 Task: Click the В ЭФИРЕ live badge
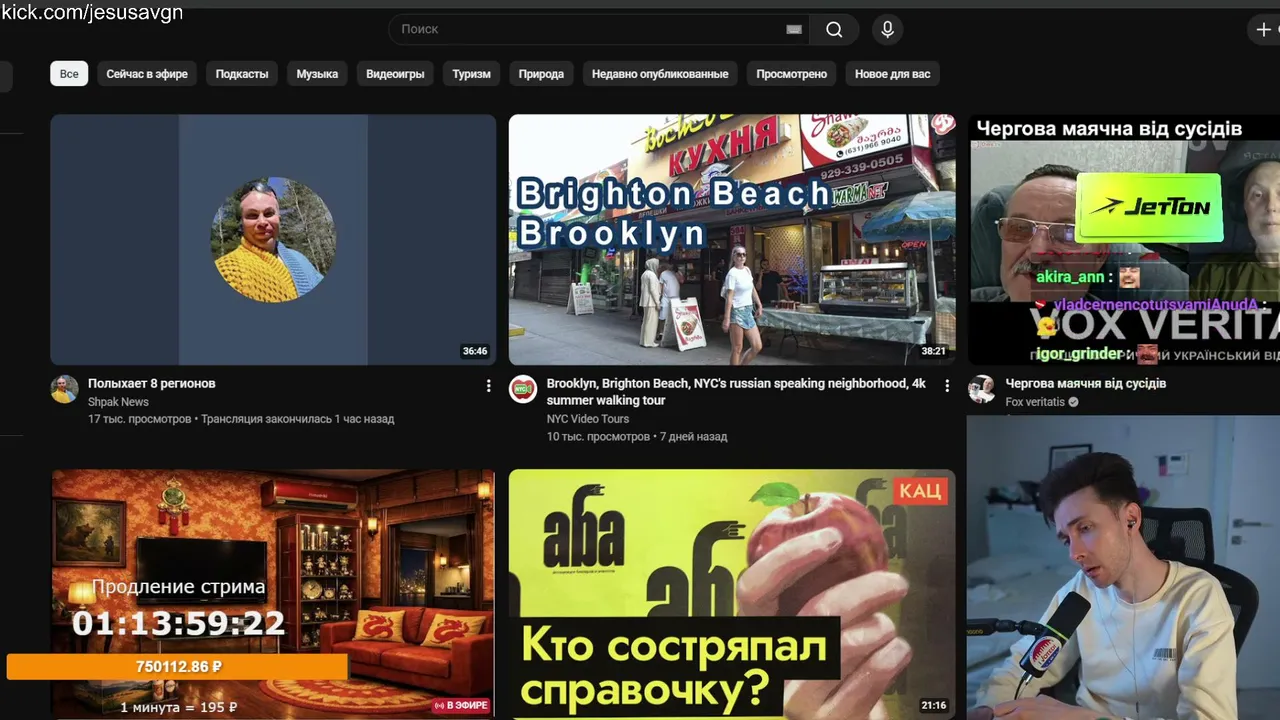pos(461,706)
